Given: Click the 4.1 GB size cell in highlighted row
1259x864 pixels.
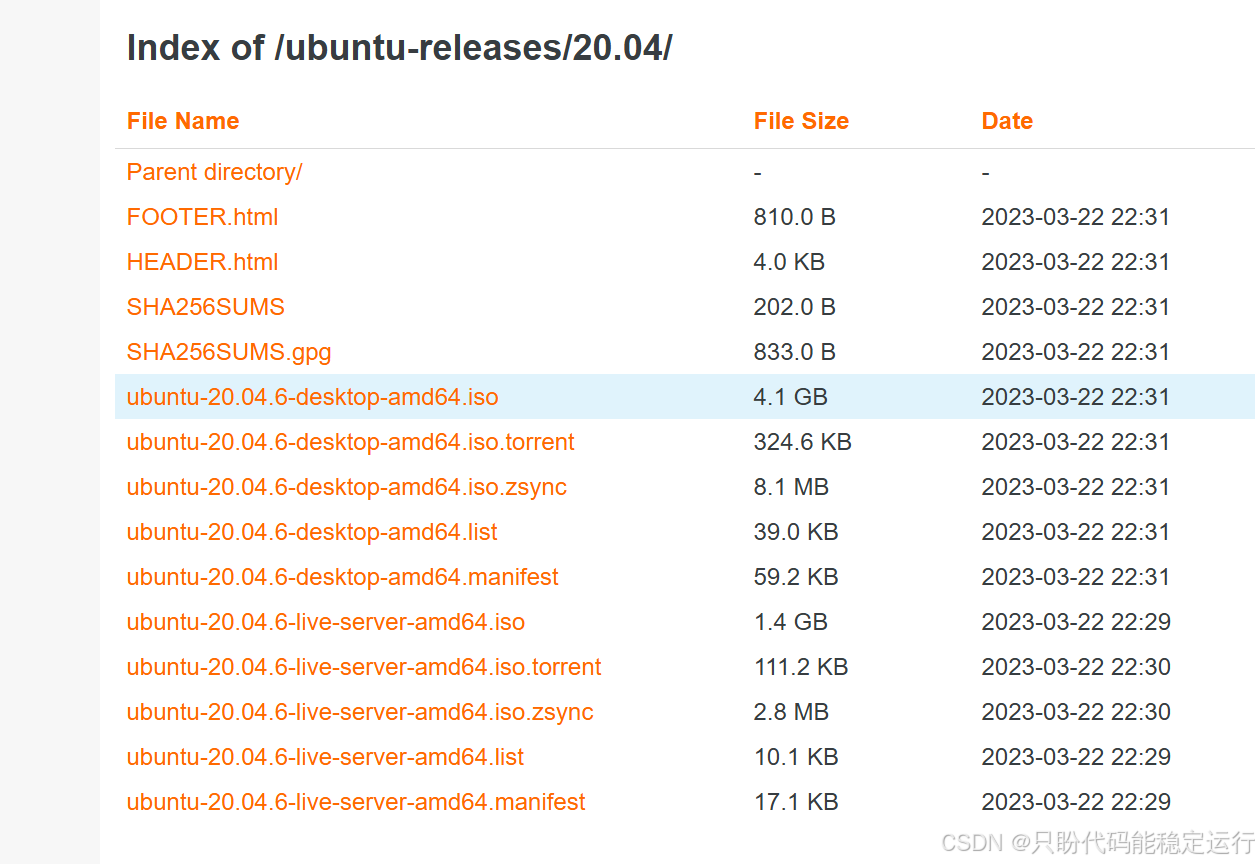Looking at the screenshot, I should (790, 397).
